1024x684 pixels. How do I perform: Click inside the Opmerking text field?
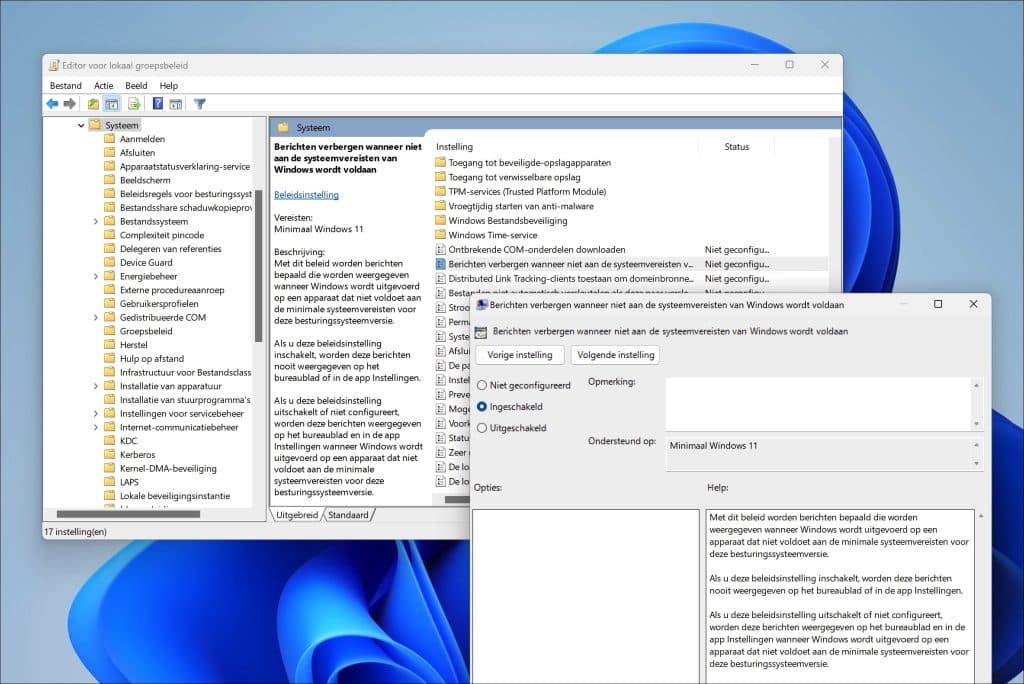click(x=818, y=404)
